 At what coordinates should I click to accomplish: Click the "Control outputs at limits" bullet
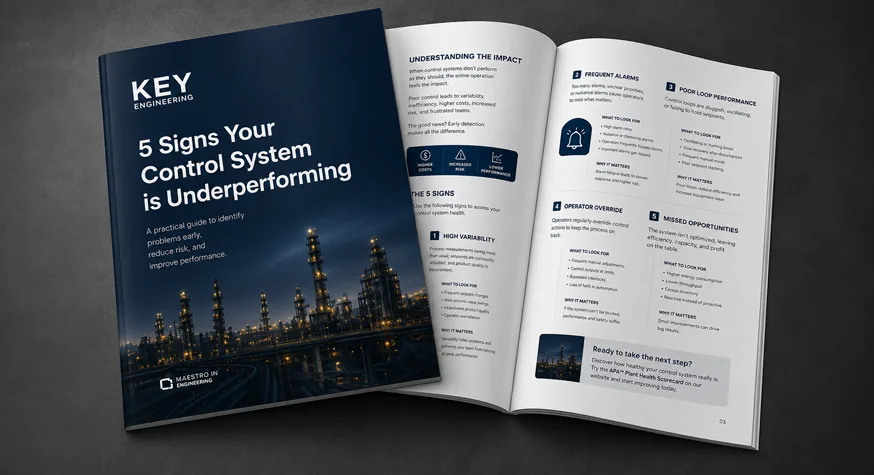[x=591, y=270]
